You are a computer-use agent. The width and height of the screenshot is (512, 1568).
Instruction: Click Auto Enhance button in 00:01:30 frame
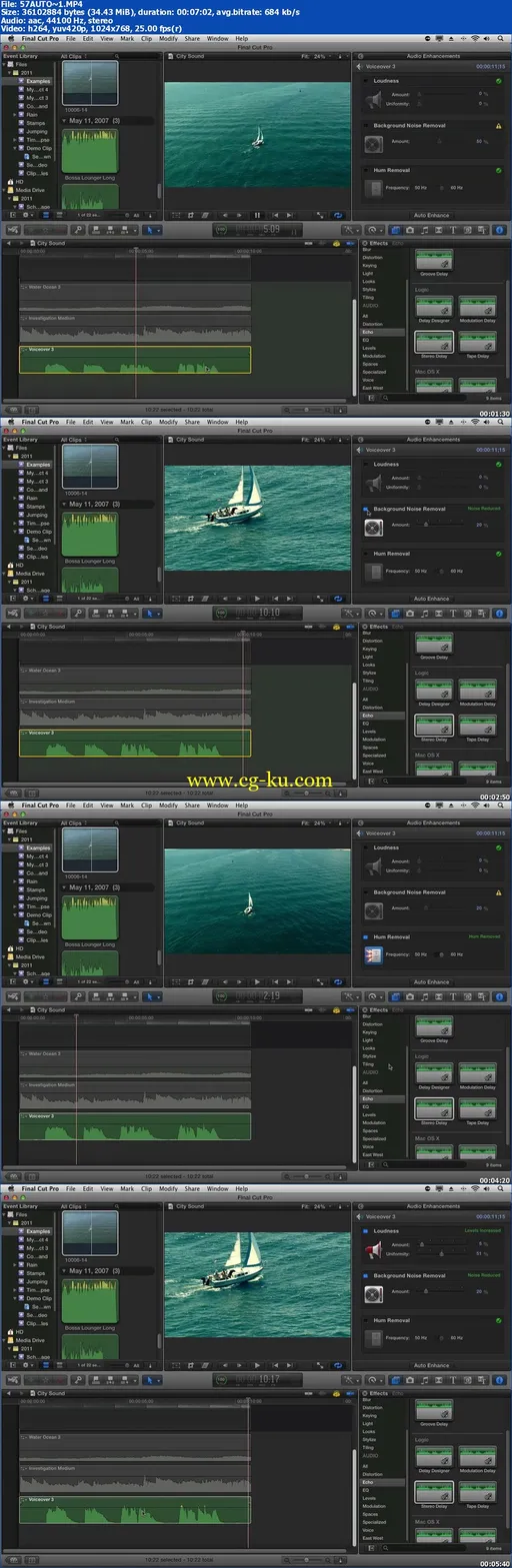[432, 215]
